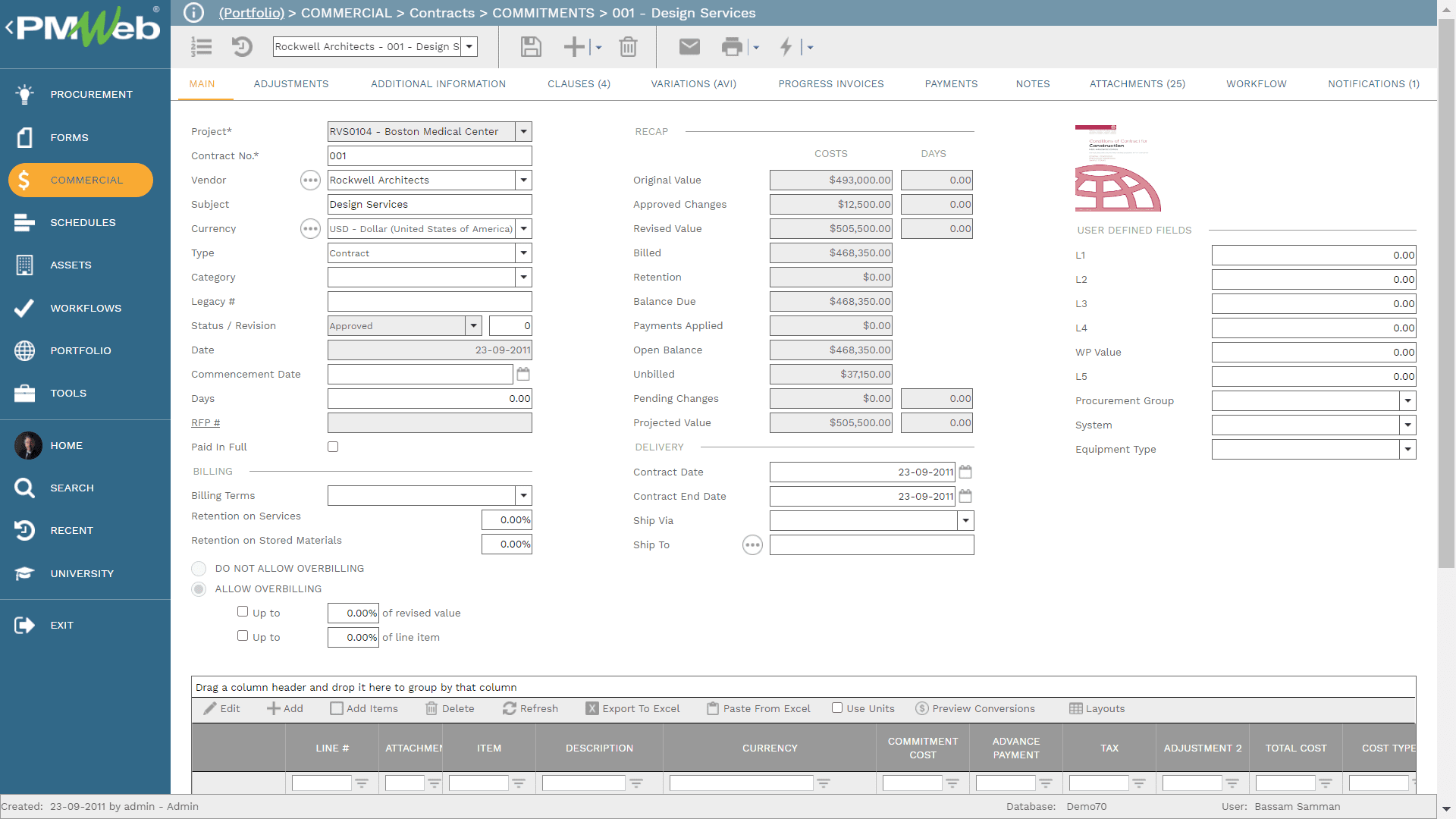The width and height of the screenshot is (1456, 819).
Task: Click the contract document thumbnail
Action: tap(1118, 168)
